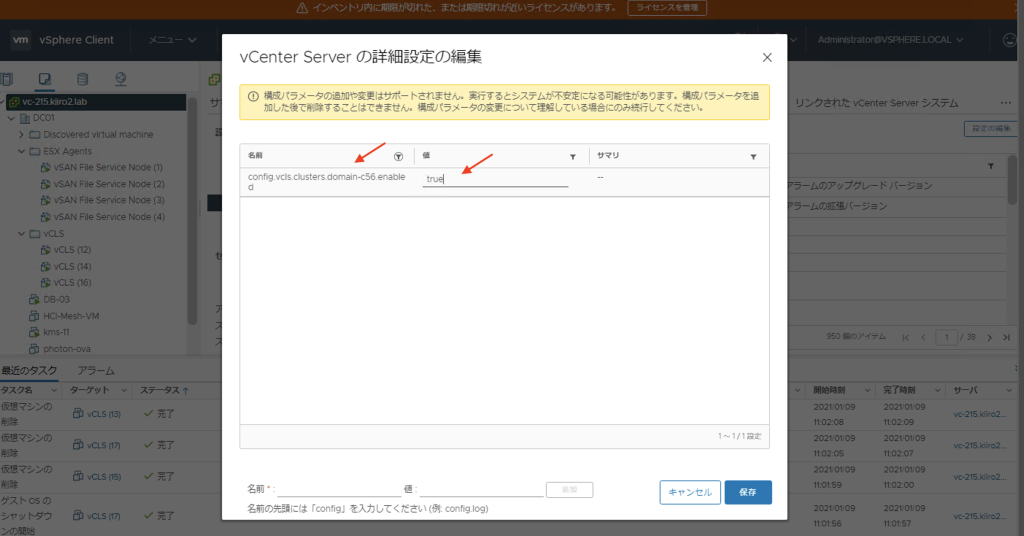Close the advanced settings edit dialog
The image size is (1024, 536).
(767, 57)
